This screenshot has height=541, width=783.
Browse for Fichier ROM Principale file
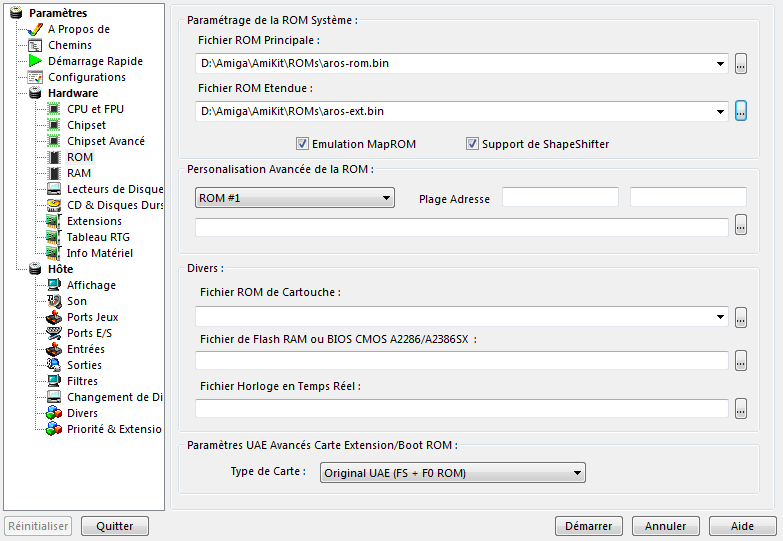click(x=741, y=63)
